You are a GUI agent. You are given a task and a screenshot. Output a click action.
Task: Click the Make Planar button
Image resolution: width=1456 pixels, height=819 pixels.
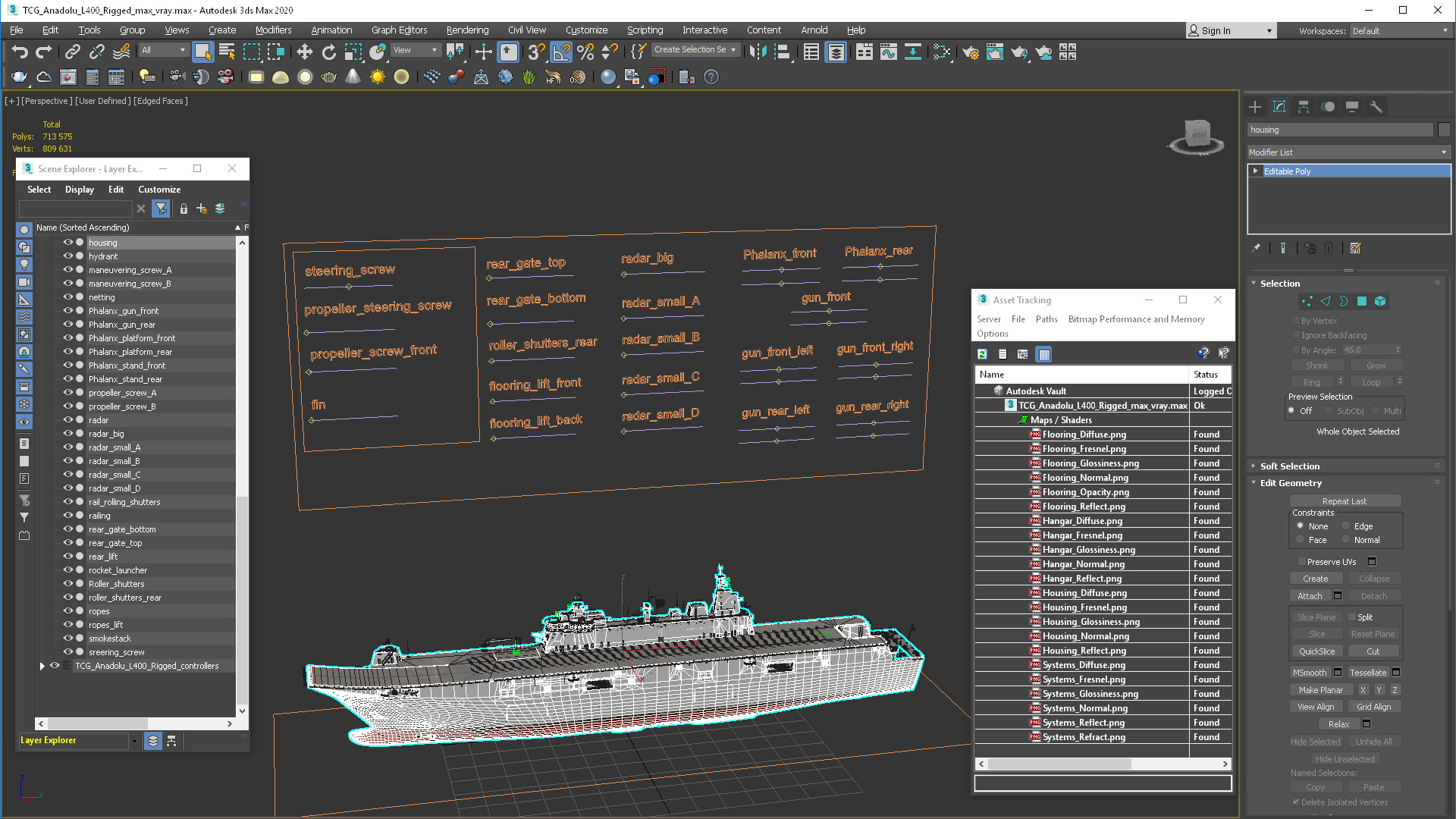pos(1320,690)
